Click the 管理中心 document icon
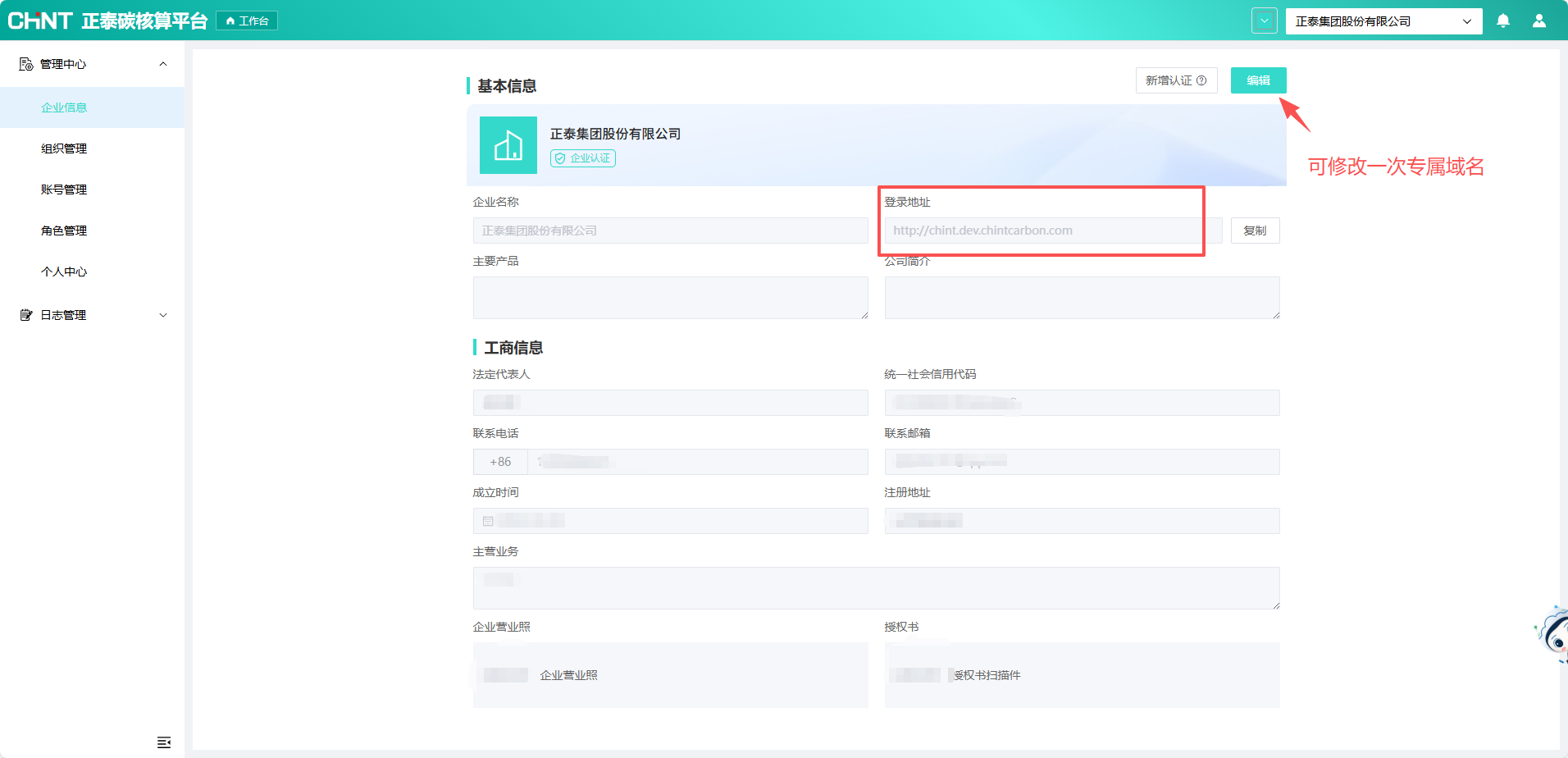This screenshot has height=758, width=1568. (x=26, y=64)
